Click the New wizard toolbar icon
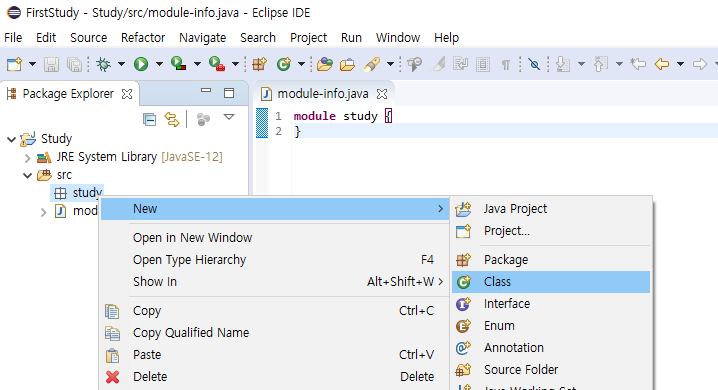Viewport: 718px width, 390px height. point(14,64)
